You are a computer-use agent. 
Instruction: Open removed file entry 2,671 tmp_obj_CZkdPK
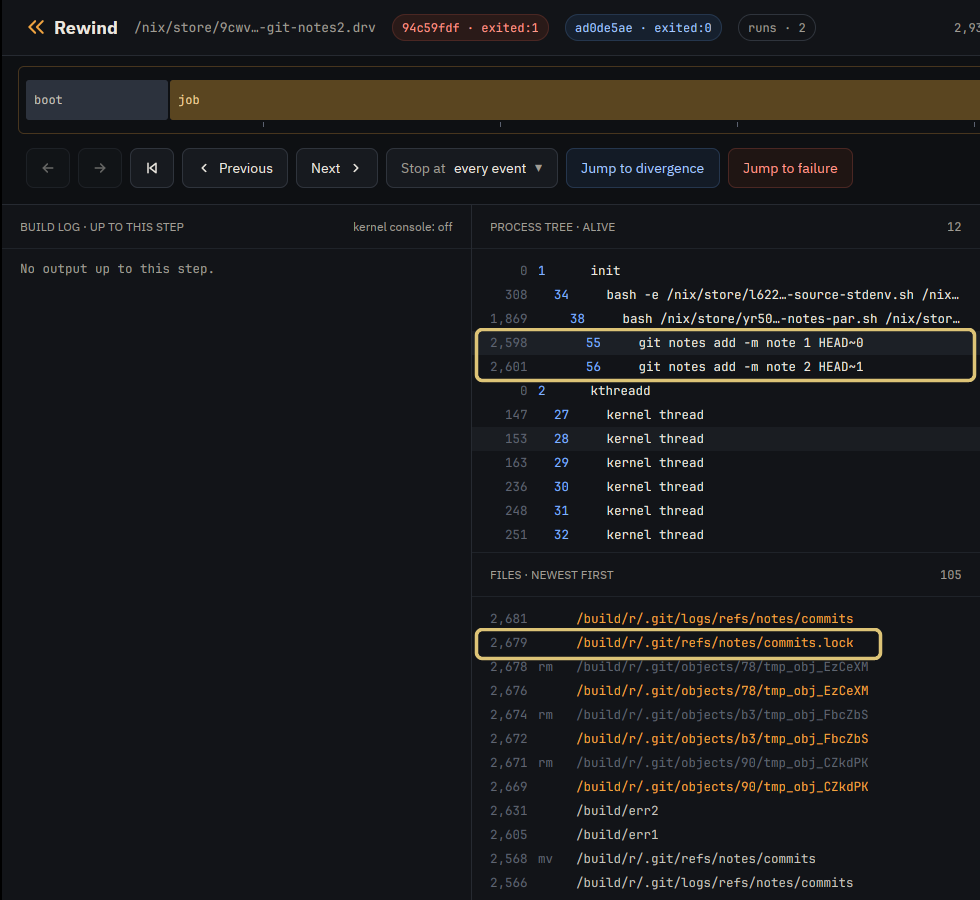[726, 762]
